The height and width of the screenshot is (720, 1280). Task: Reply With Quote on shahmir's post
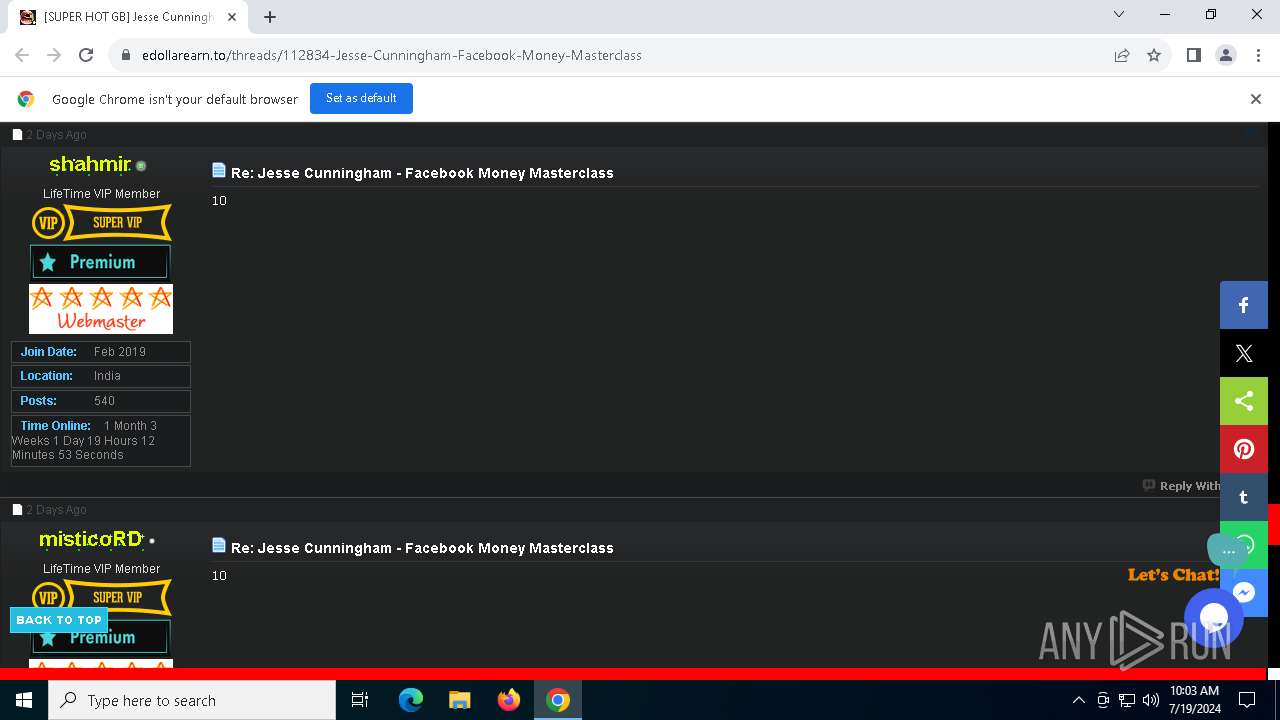pyautogui.click(x=1181, y=485)
